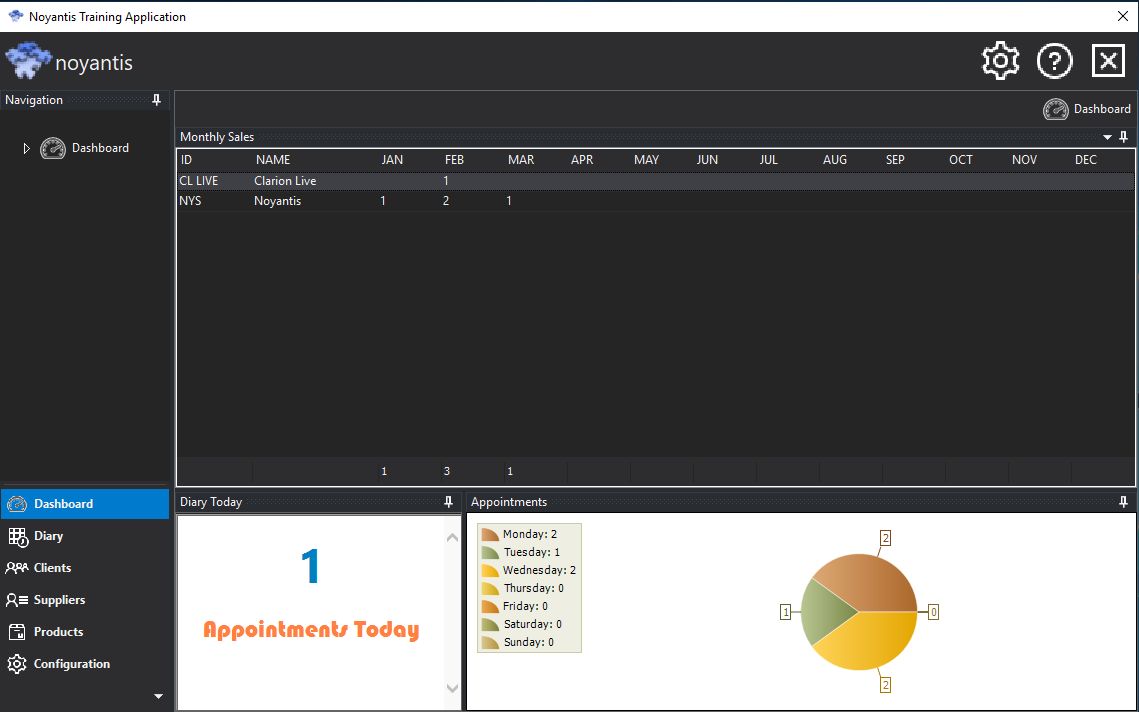The image size is (1139, 712).
Task: Sort by the NAME column header
Action: coord(273,160)
